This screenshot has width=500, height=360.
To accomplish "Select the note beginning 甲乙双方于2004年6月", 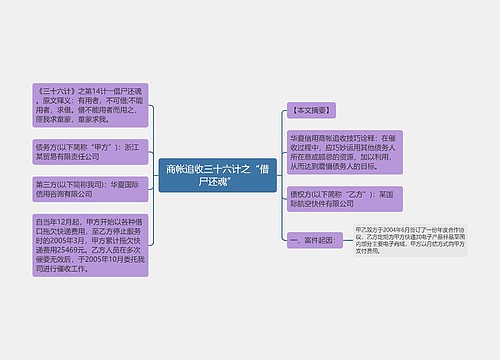I will click(410, 240).
